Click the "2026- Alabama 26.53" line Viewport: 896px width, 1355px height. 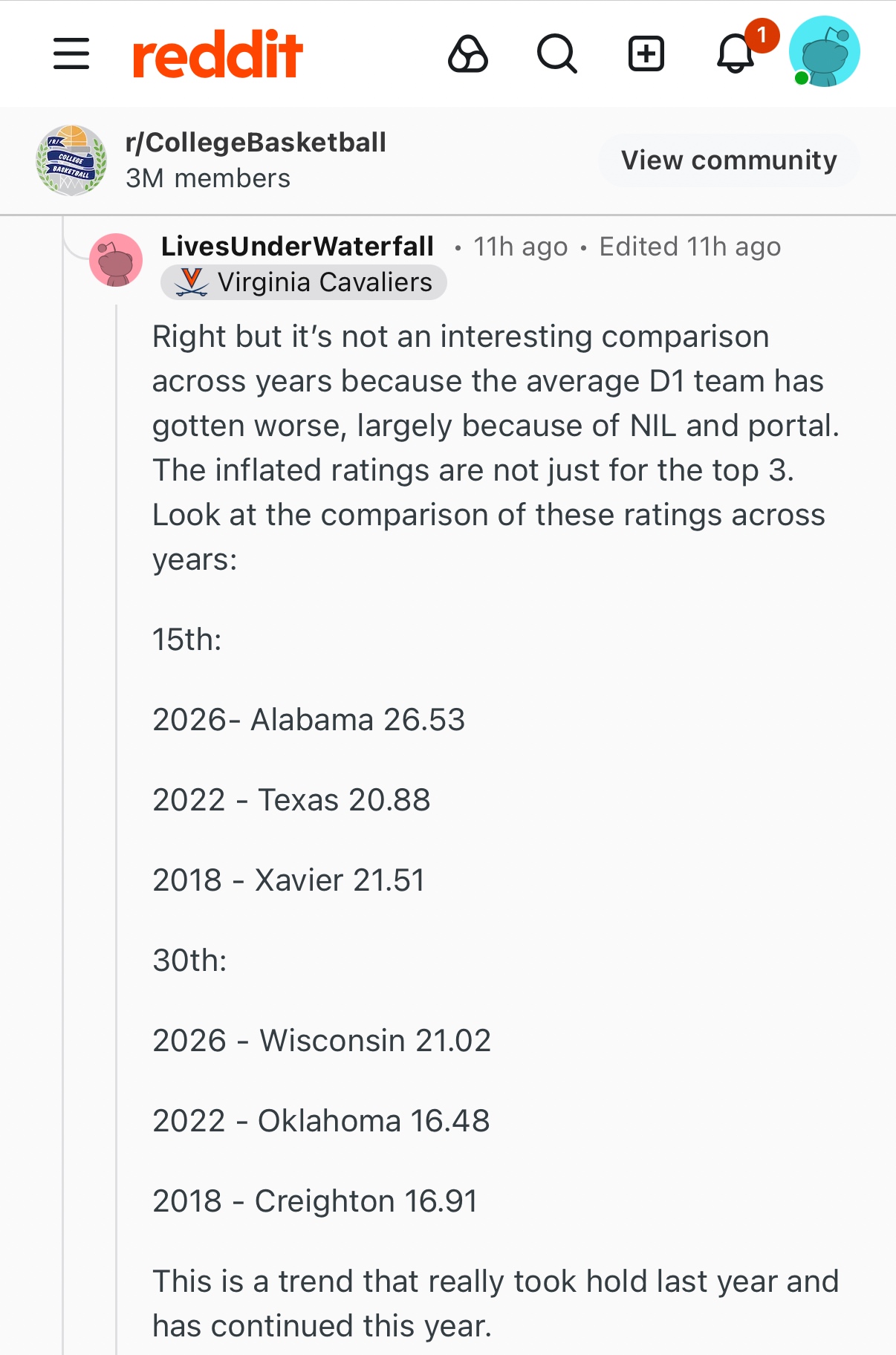308,720
